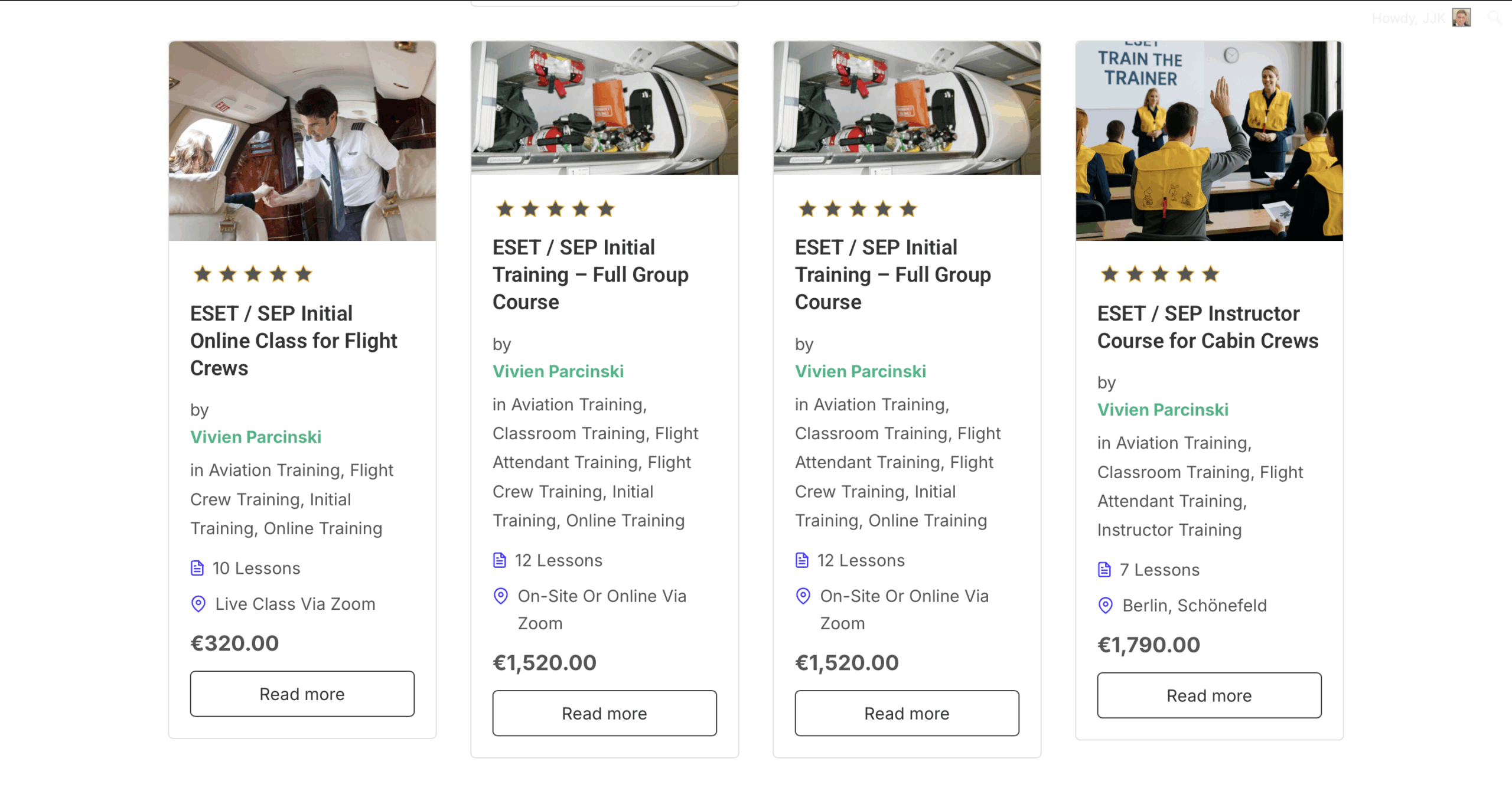Click the €1,790.00 price

pyautogui.click(x=1149, y=645)
